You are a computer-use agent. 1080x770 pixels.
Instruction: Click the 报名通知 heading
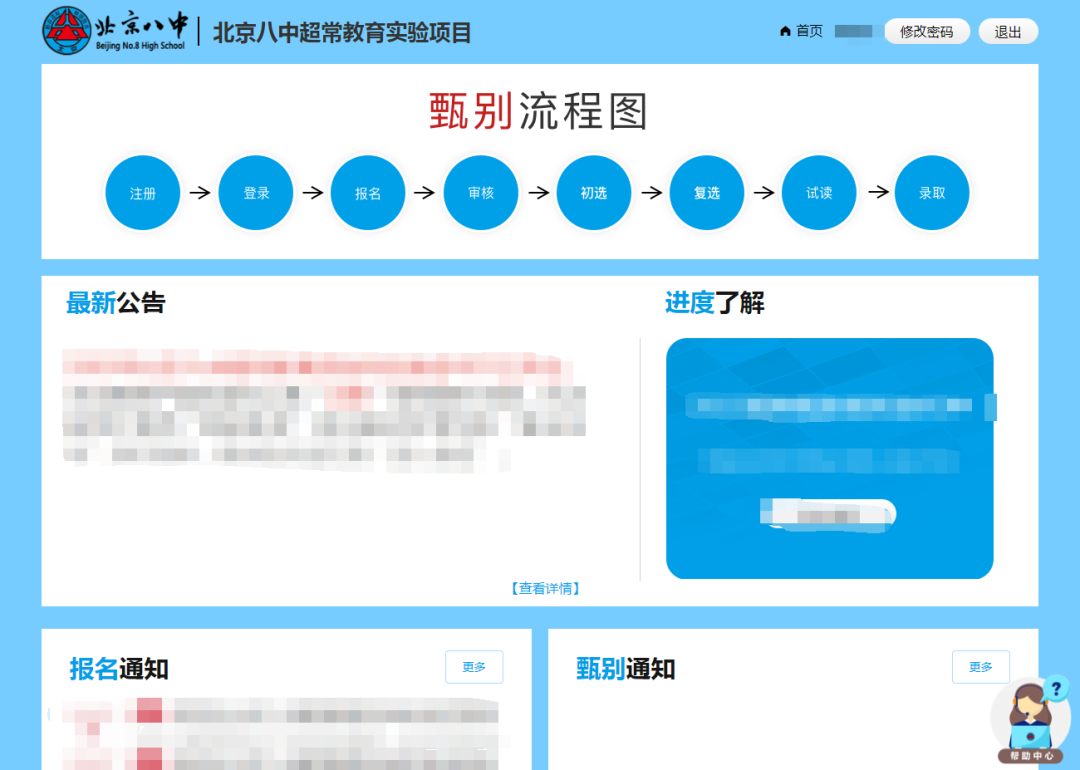(x=119, y=669)
